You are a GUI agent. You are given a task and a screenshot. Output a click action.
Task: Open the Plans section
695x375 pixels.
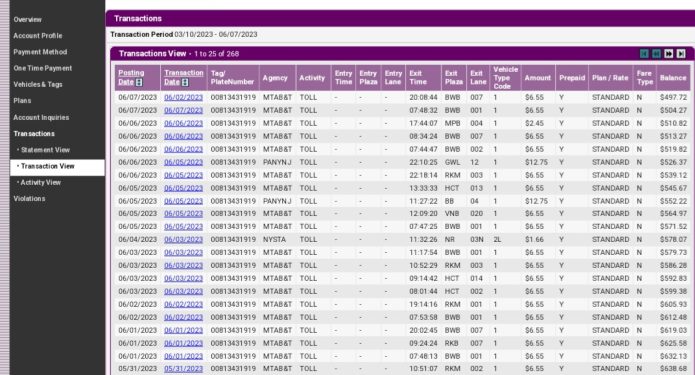tap(22, 101)
